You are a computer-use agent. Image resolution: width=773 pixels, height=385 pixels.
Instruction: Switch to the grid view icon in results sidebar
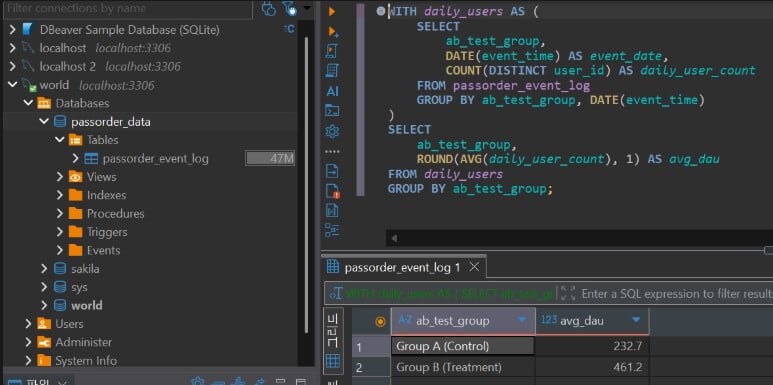[x=333, y=361]
